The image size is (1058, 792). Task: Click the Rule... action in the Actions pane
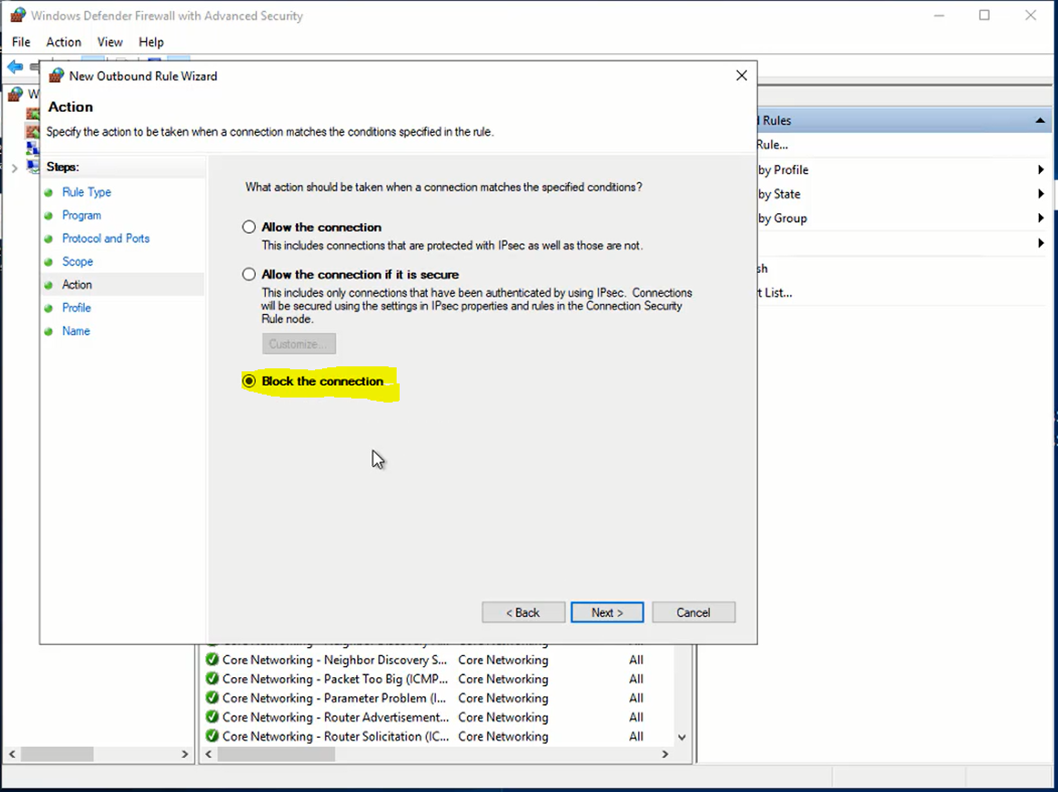pos(773,144)
